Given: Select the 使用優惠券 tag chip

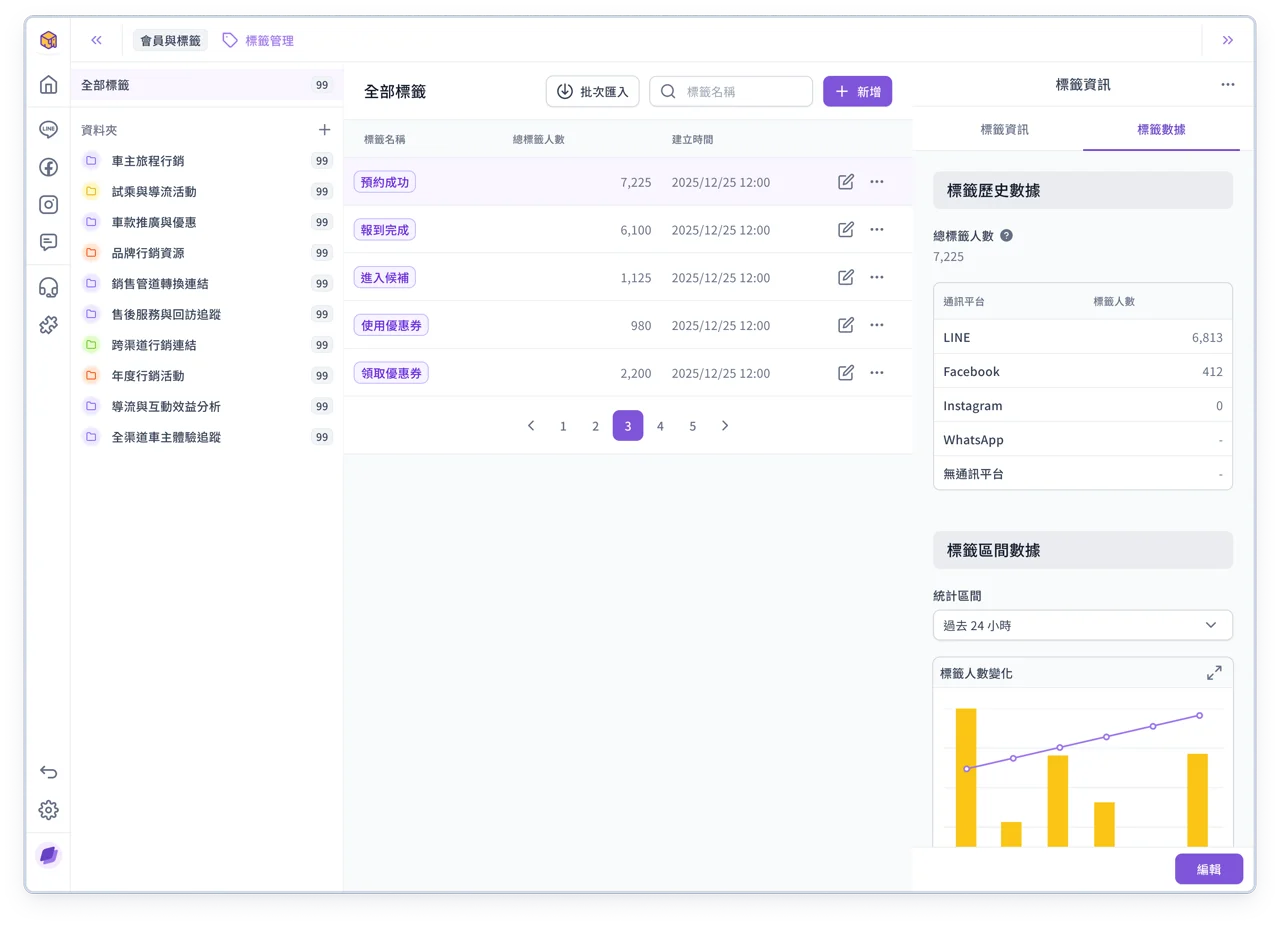Looking at the screenshot, I should tap(391, 325).
